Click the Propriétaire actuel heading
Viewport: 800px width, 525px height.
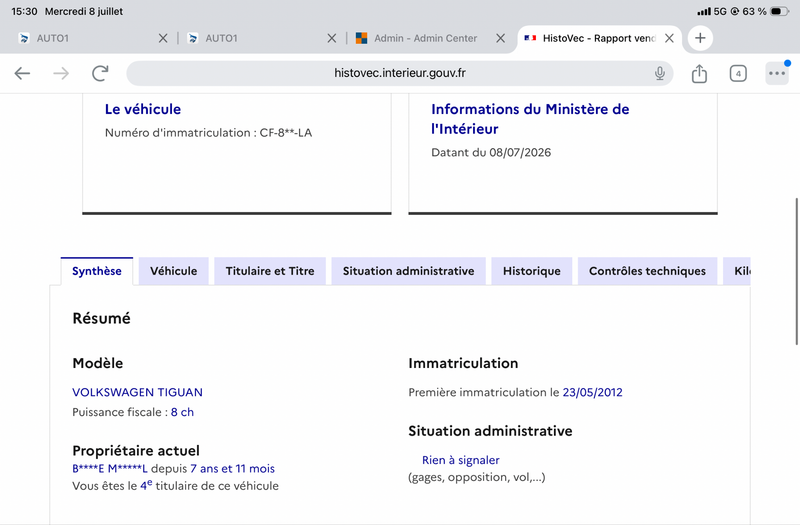tap(136, 451)
